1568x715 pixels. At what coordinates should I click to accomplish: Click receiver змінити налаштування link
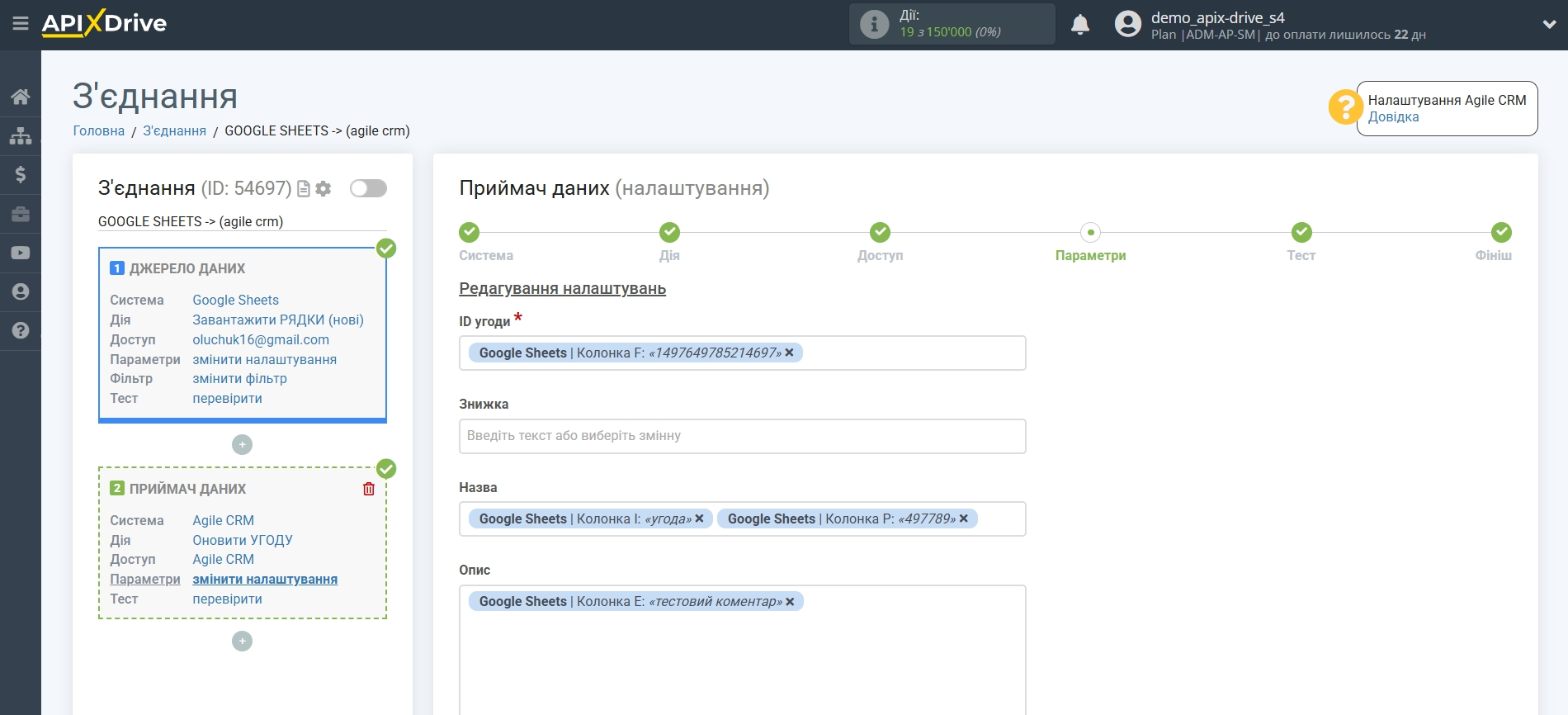point(265,579)
